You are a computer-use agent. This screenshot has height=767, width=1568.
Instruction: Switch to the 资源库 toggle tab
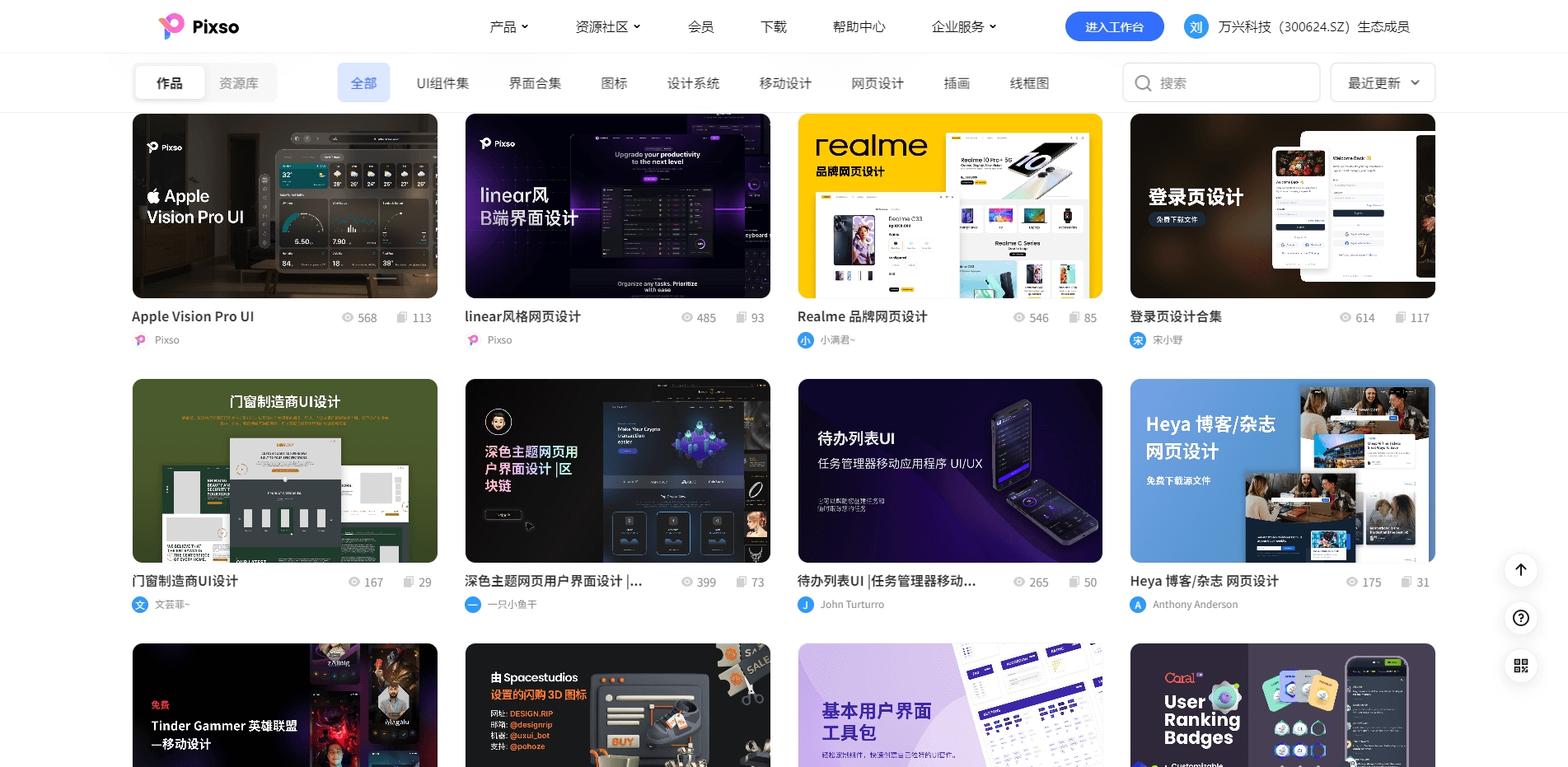pos(239,82)
